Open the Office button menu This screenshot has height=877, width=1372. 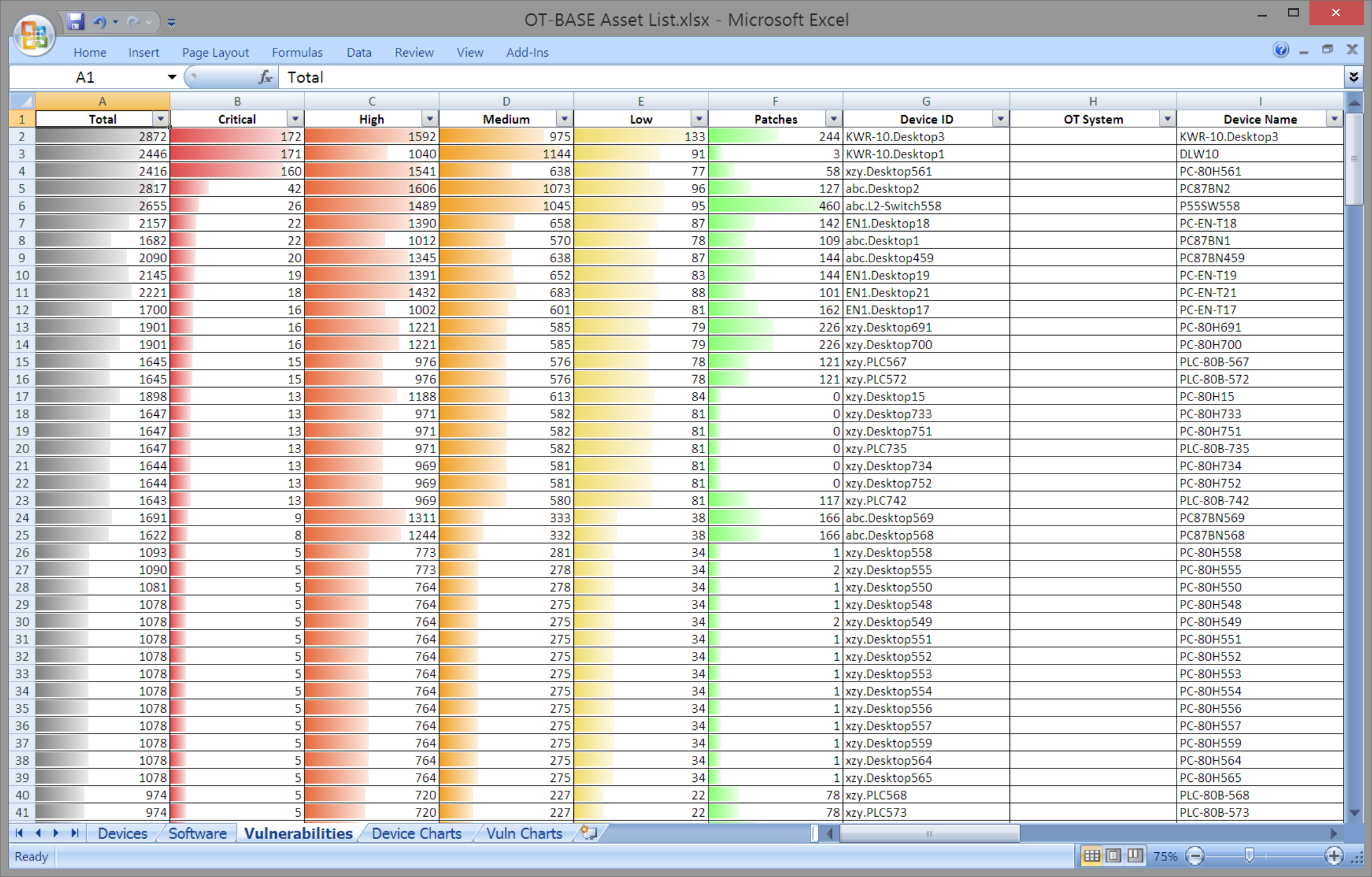tap(34, 34)
